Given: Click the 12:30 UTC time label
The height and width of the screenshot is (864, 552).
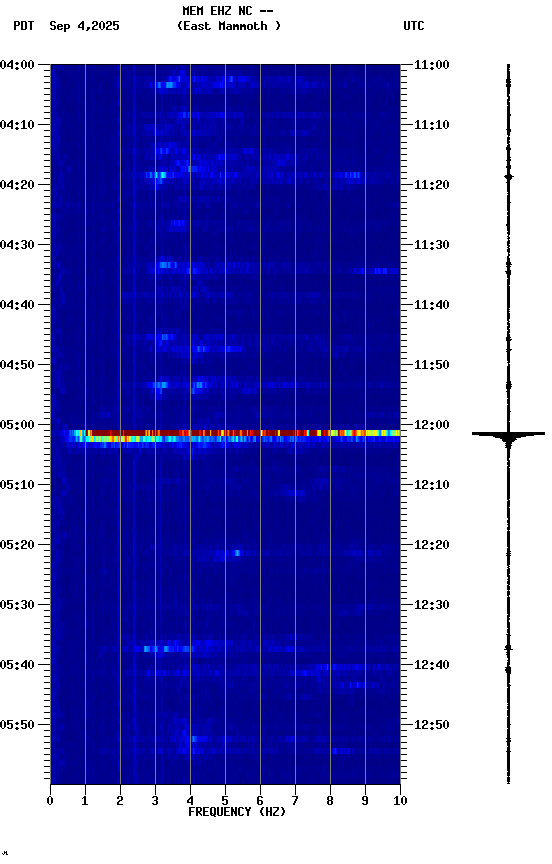Looking at the screenshot, I should [432, 605].
